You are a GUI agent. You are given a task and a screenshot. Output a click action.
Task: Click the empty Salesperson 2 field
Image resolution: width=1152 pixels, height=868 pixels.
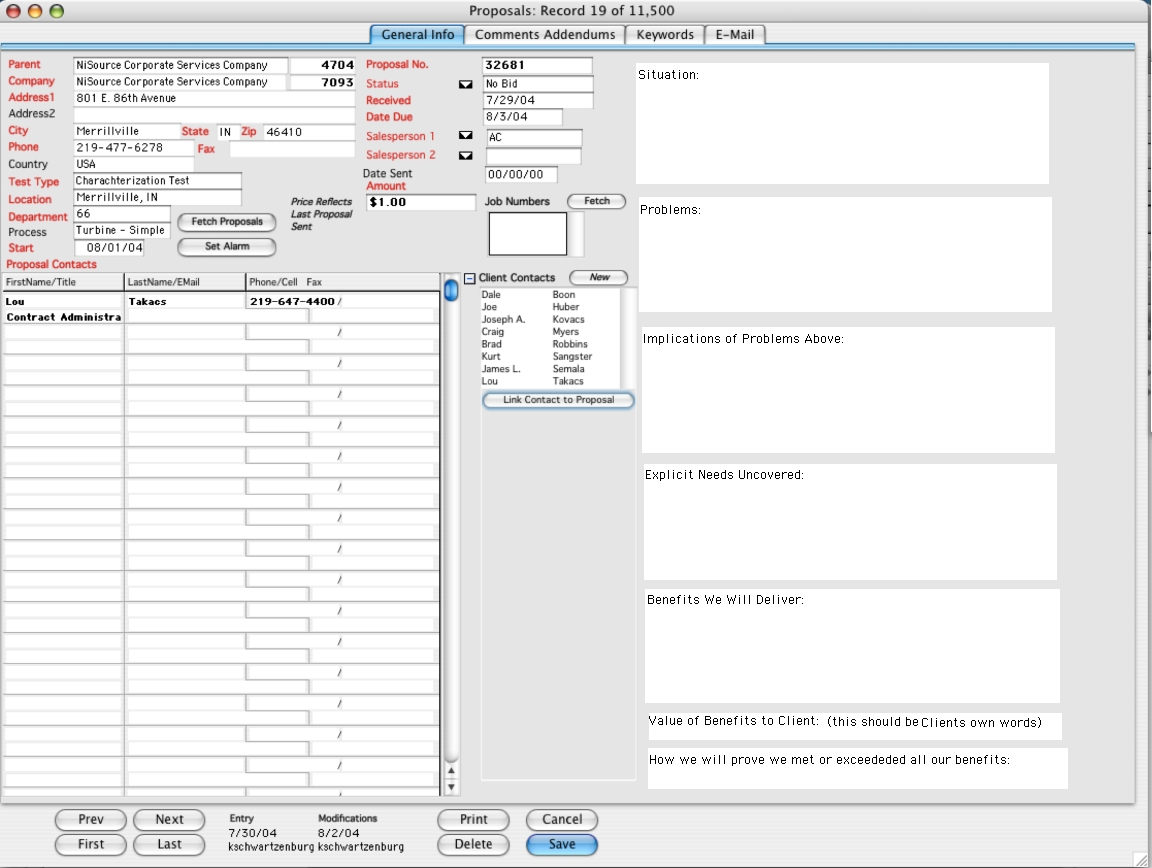(x=533, y=157)
